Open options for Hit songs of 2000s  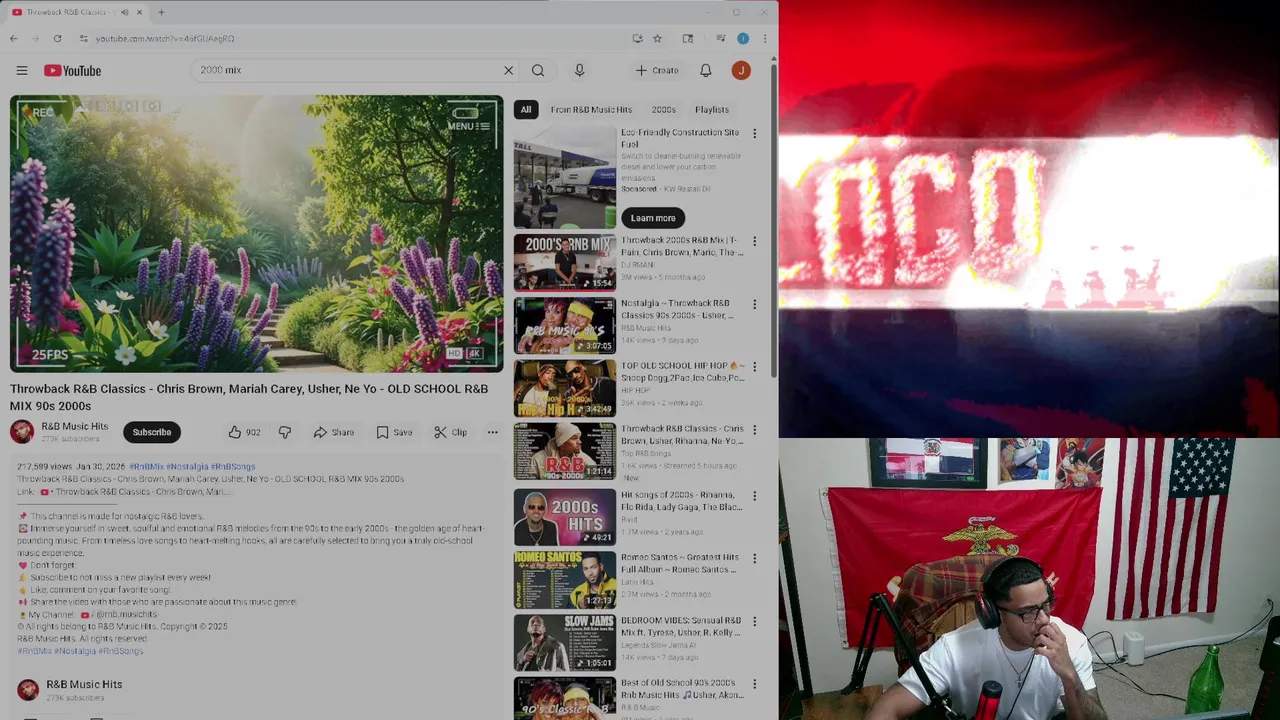coord(755,496)
